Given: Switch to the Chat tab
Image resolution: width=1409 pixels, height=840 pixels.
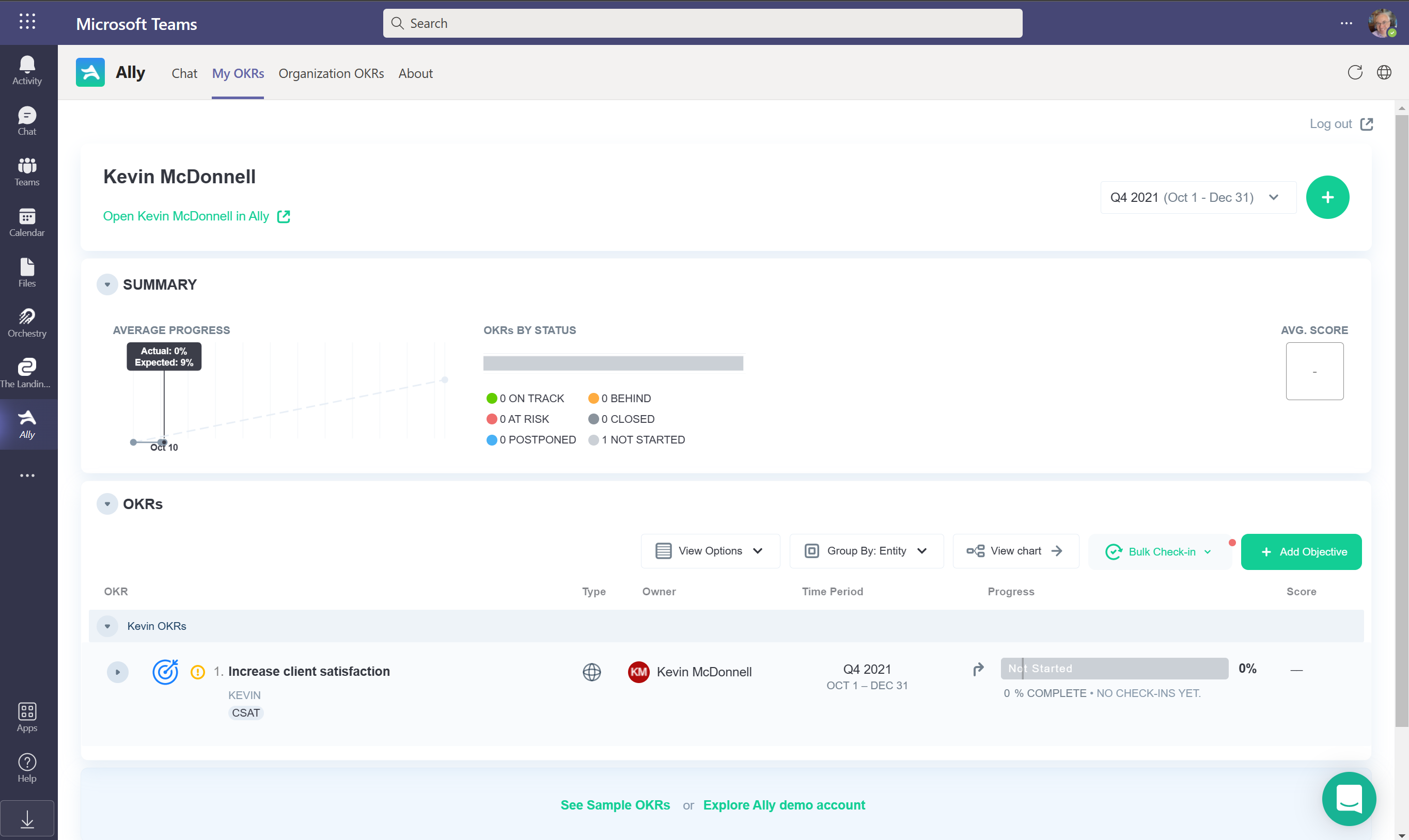Looking at the screenshot, I should click(183, 72).
